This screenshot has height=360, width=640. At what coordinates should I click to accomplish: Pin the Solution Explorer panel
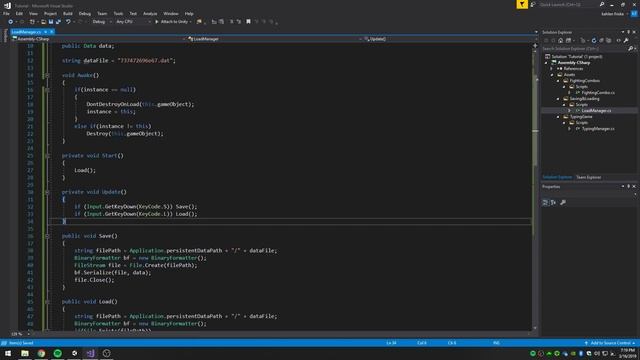pyautogui.click(x=629, y=32)
